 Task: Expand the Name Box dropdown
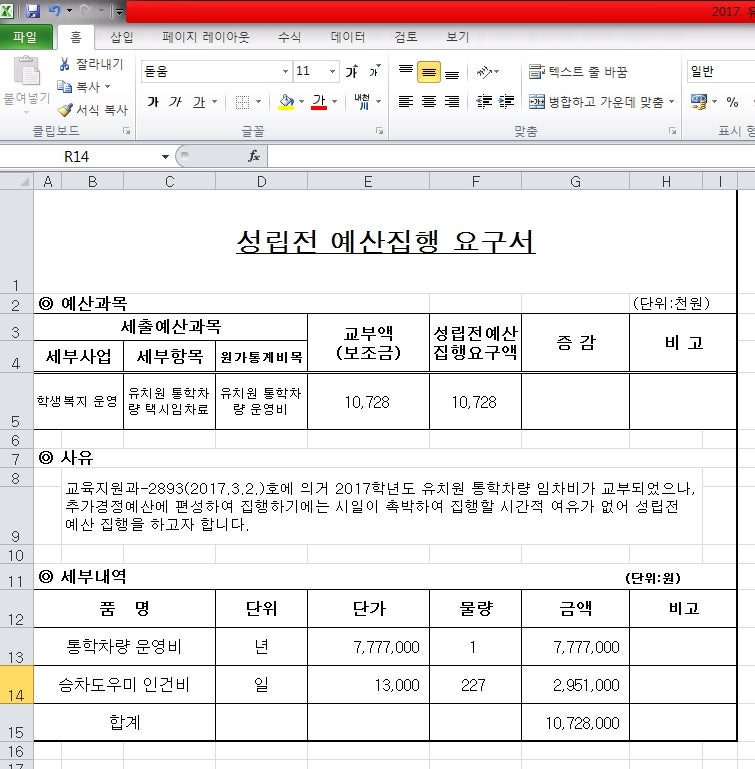coord(165,157)
